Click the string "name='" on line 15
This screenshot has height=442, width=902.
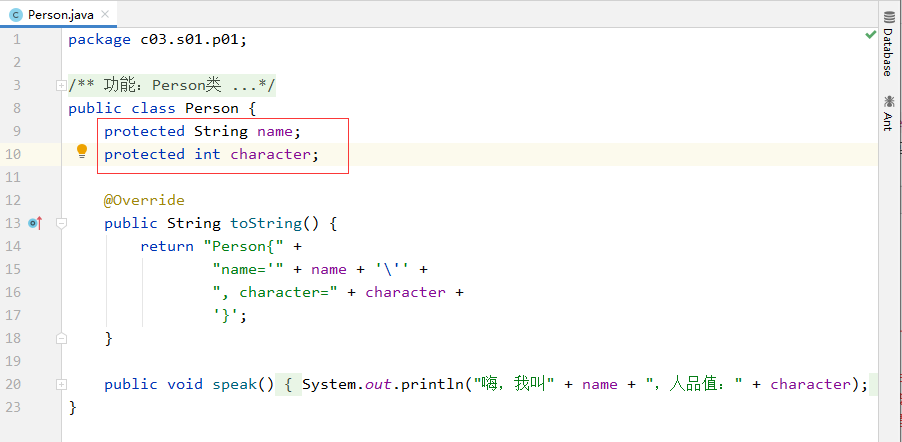point(249,269)
